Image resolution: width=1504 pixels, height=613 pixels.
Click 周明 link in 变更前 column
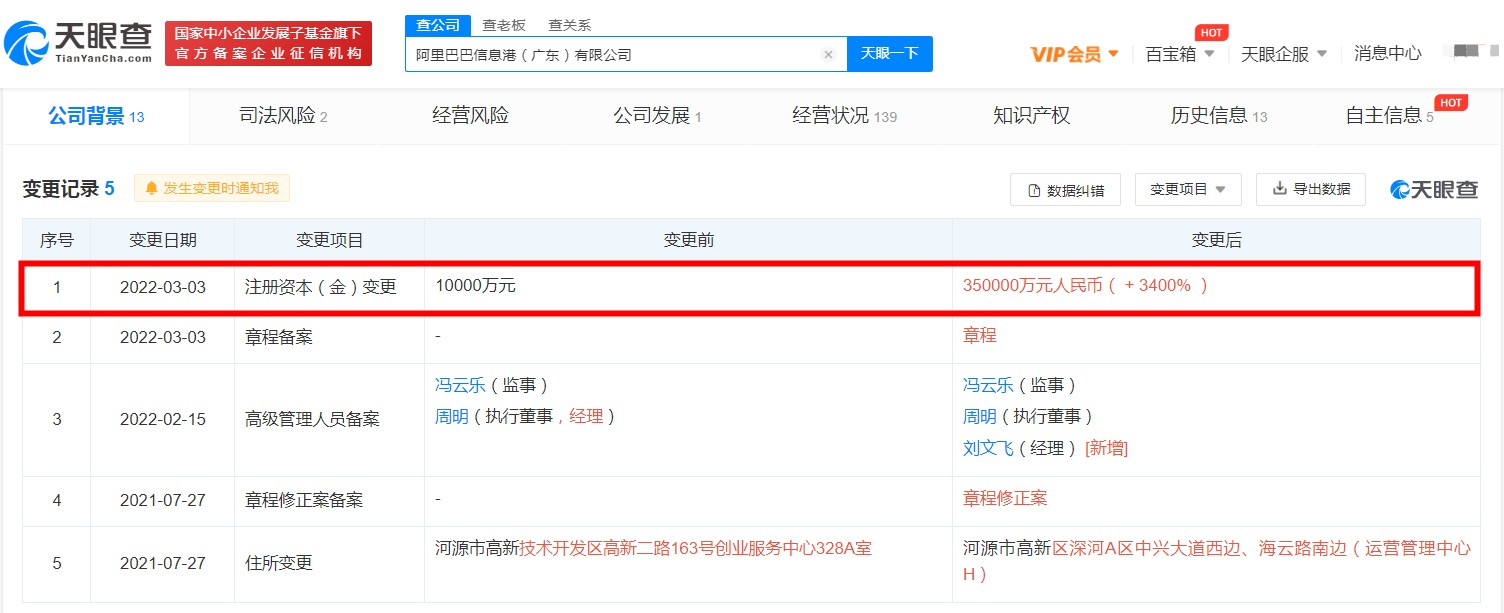click(452, 416)
